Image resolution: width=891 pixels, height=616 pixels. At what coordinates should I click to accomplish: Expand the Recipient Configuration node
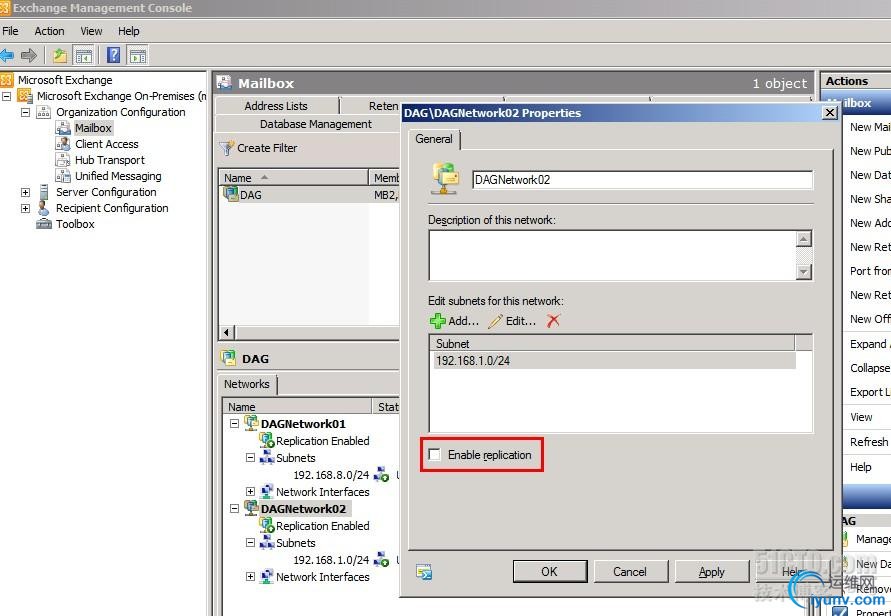point(26,208)
